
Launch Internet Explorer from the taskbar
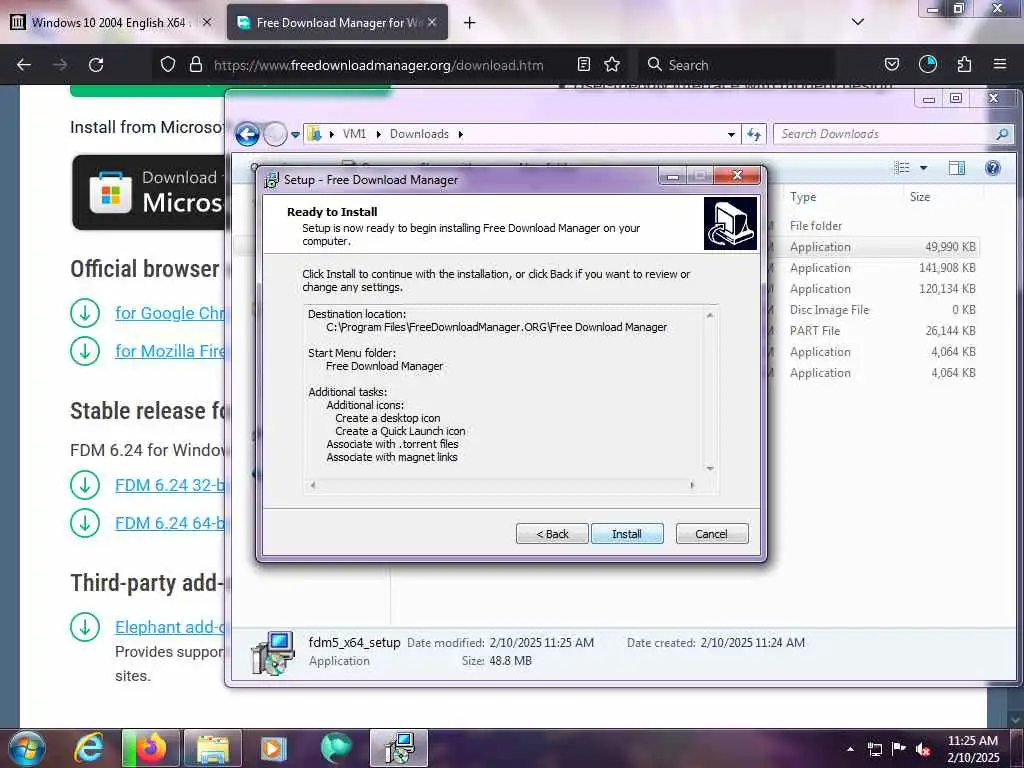click(x=88, y=748)
